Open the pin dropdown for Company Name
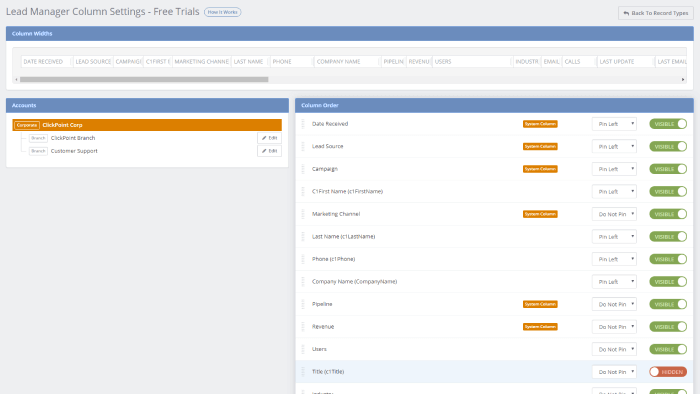Viewport: 700px width, 394px height. [614, 282]
